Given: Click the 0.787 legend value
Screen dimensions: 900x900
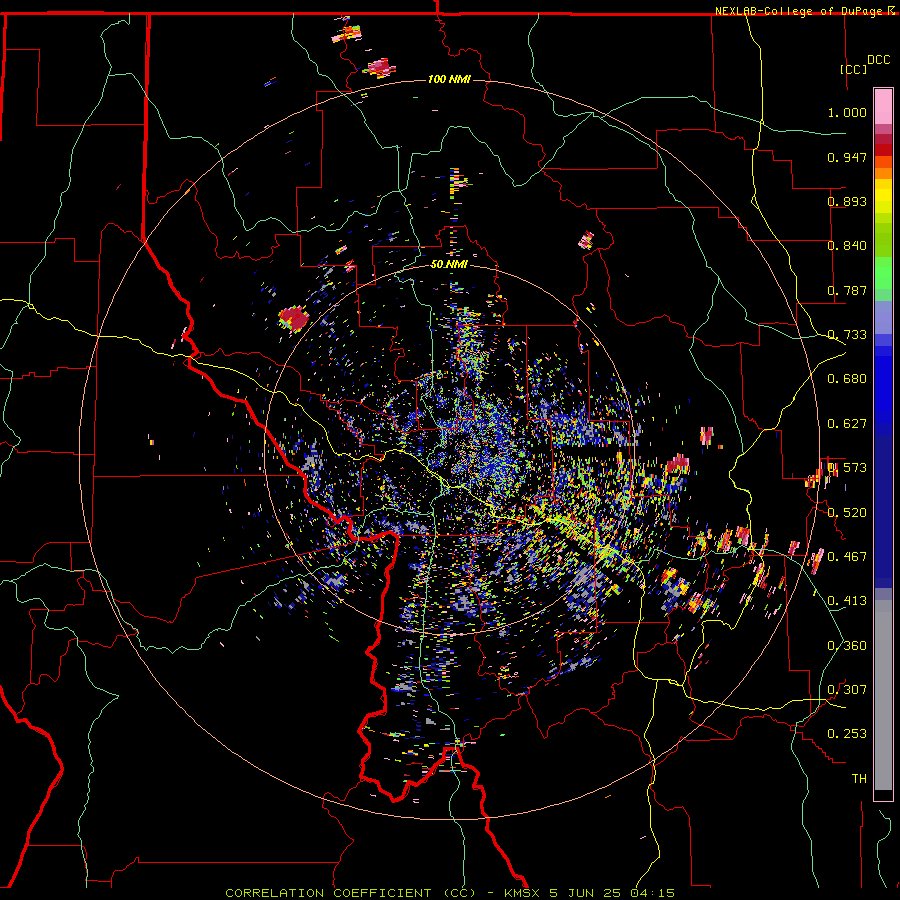Looking at the screenshot, I should tap(847, 290).
